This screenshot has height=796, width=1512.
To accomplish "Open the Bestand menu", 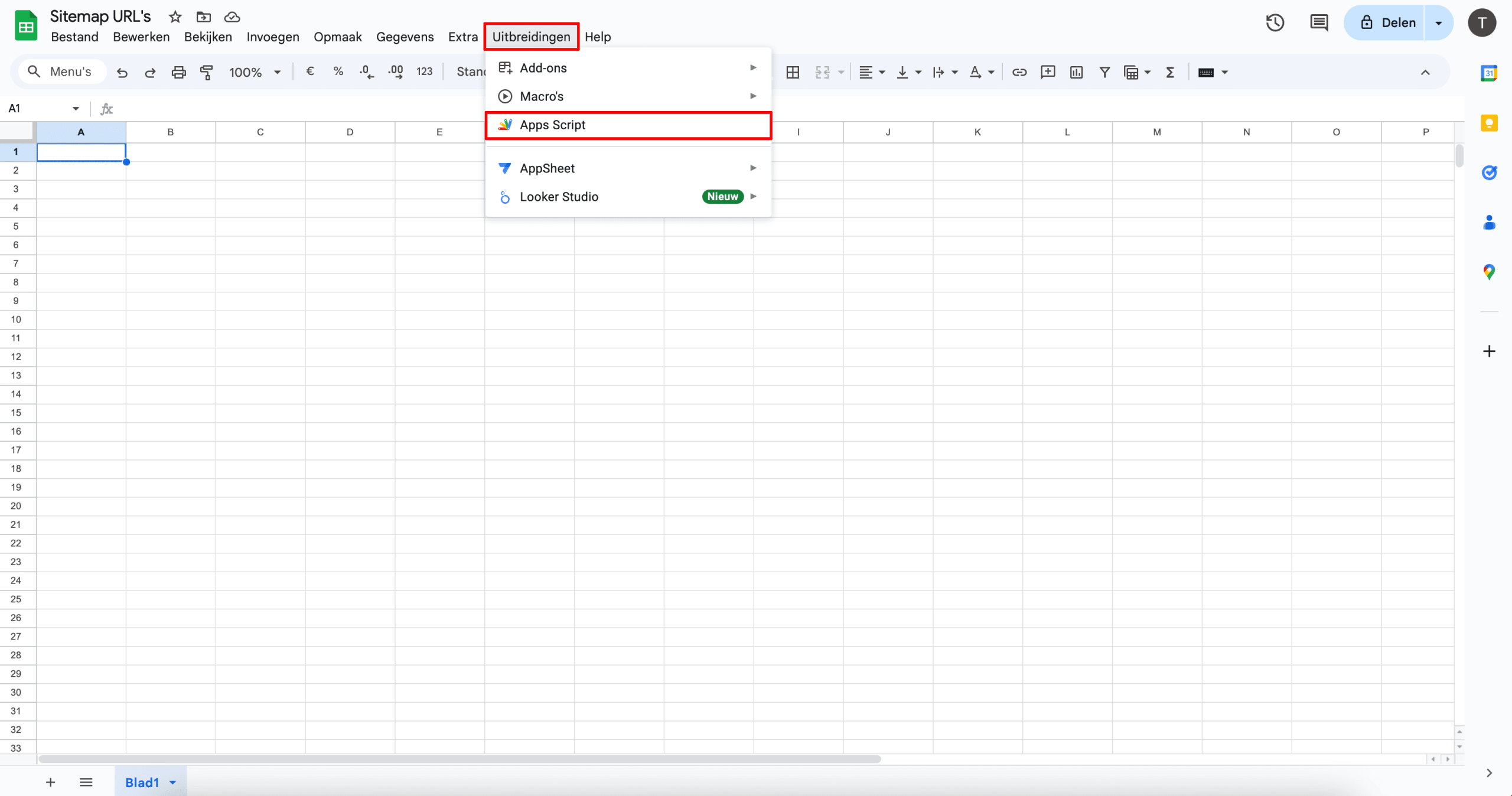I will pos(74,37).
